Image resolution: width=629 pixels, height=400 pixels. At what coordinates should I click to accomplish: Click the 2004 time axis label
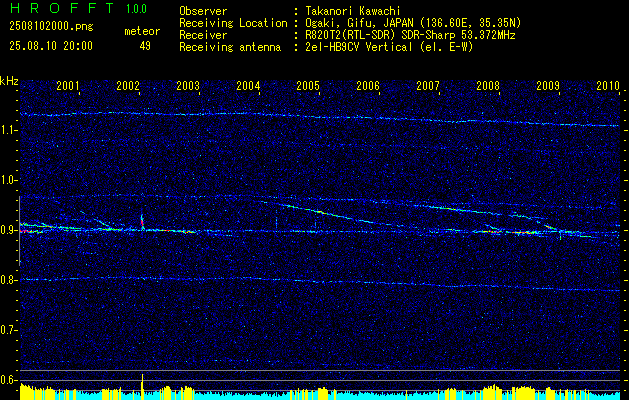[x=248, y=85]
